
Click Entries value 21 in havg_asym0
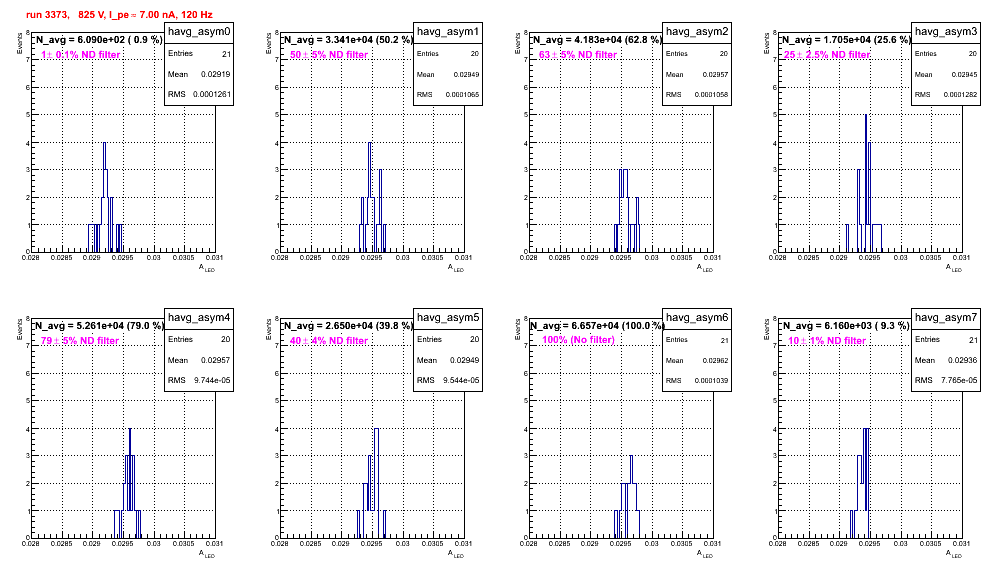(227, 54)
